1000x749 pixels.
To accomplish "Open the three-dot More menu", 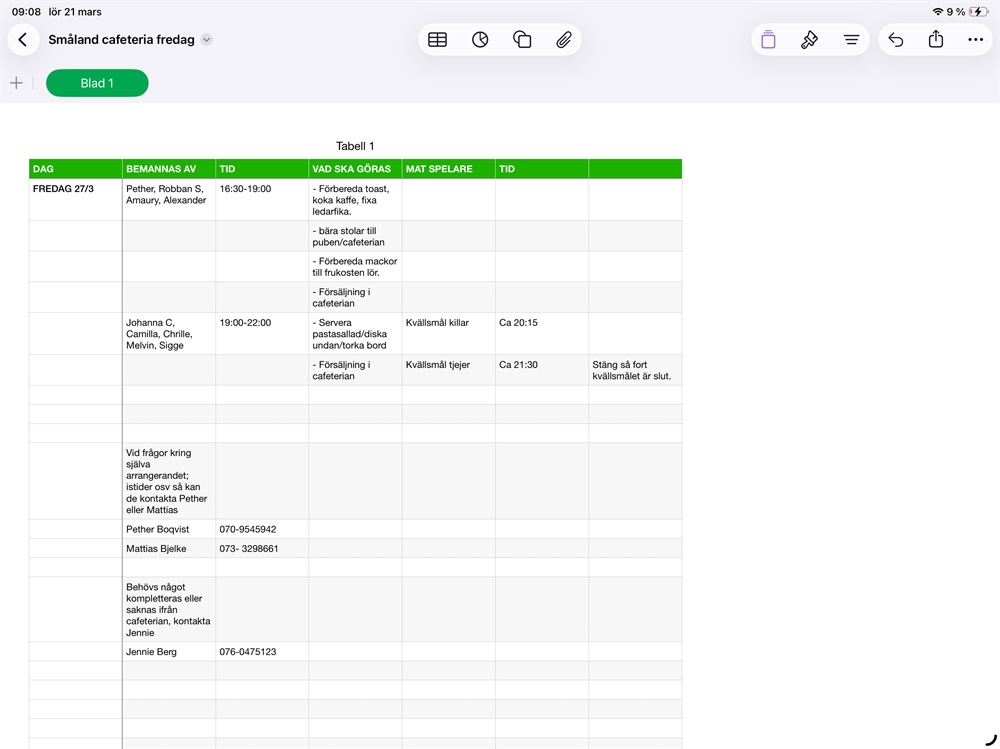I will [x=976, y=40].
